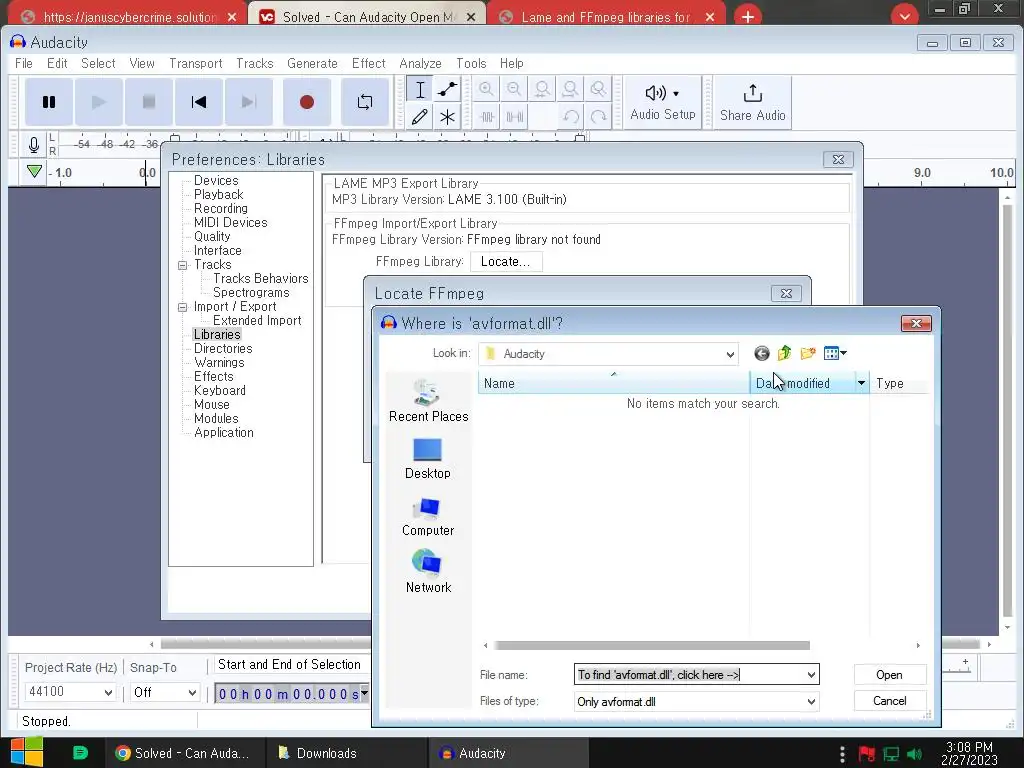Select Spectrograms in Preferences tree
The height and width of the screenshot is (768, 1024).
click(251, 293)
